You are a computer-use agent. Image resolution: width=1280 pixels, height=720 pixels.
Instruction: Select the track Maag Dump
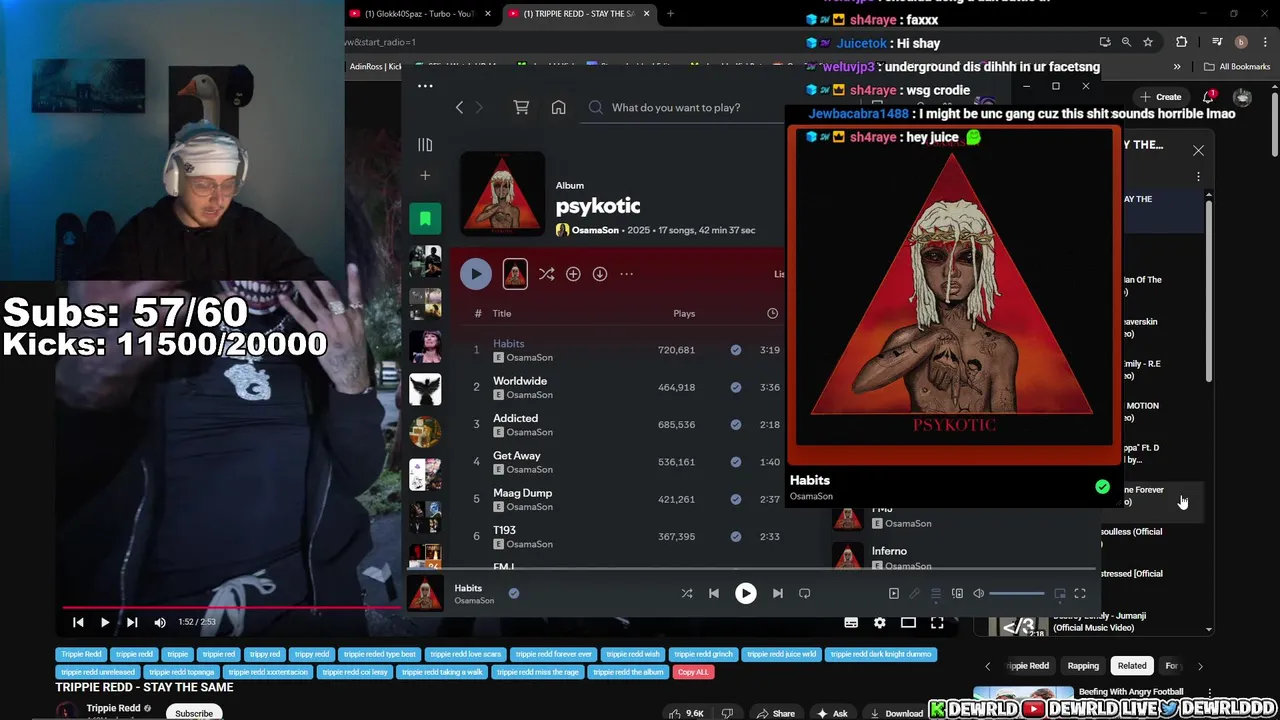click(x=522, y=493)
